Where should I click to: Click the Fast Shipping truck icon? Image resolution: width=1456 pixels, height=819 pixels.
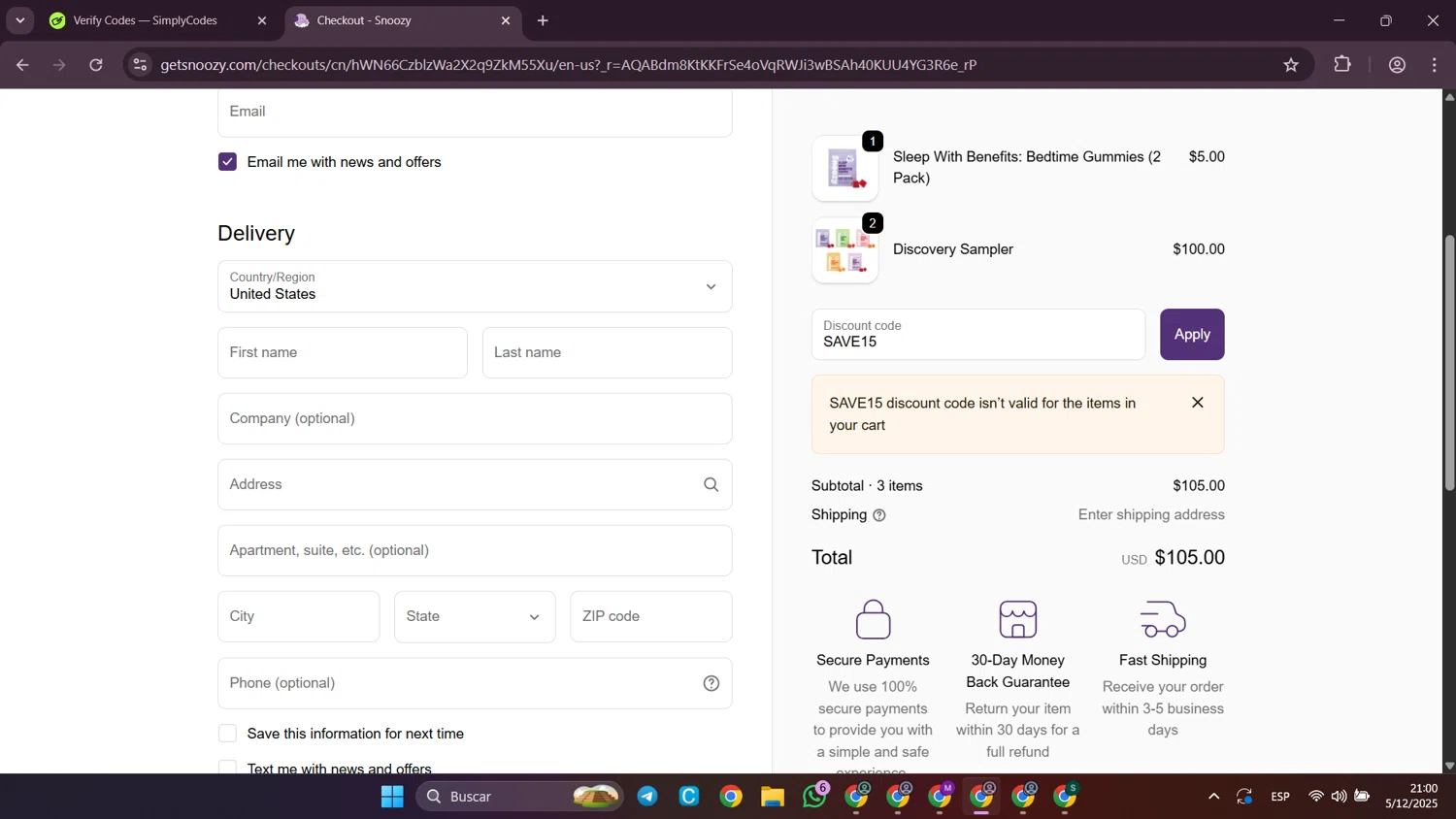click(1163, 619)
